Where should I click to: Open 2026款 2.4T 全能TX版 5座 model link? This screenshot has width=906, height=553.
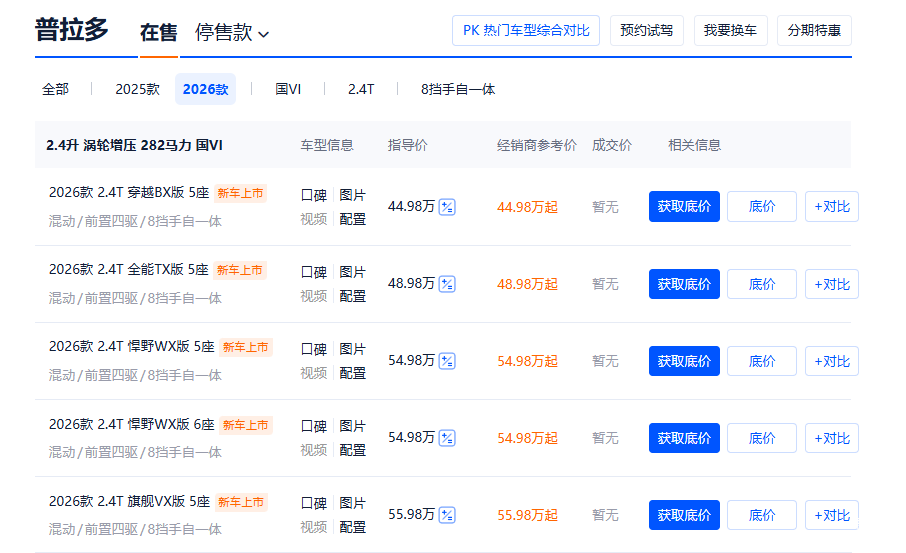click(129, 269)
